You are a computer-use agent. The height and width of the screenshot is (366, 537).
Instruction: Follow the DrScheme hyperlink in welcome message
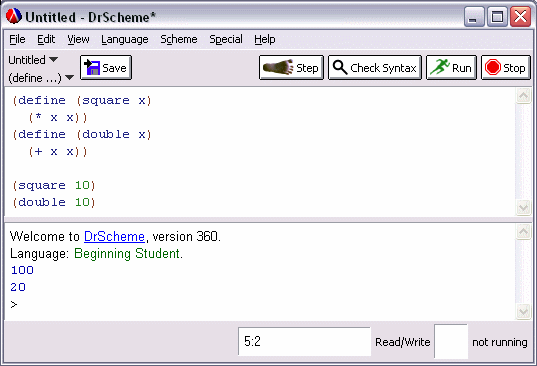click(x=114, y=237)
